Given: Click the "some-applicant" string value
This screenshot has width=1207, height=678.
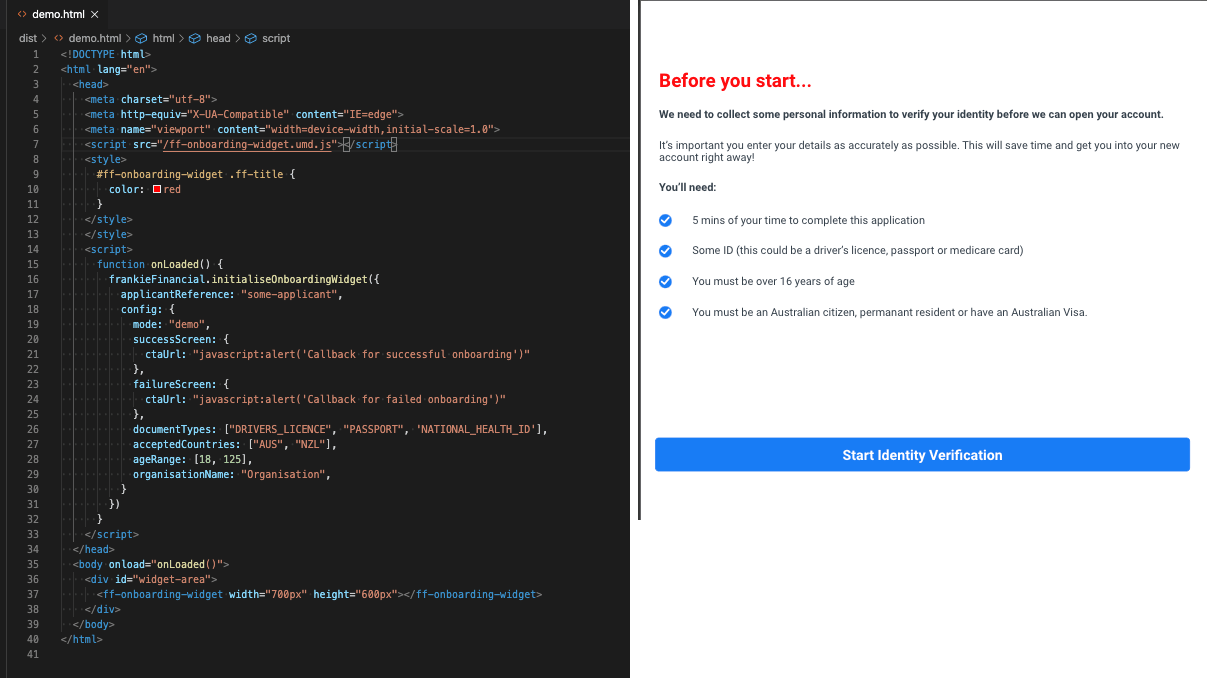Looking at the screenshot, I should [291, 294].
